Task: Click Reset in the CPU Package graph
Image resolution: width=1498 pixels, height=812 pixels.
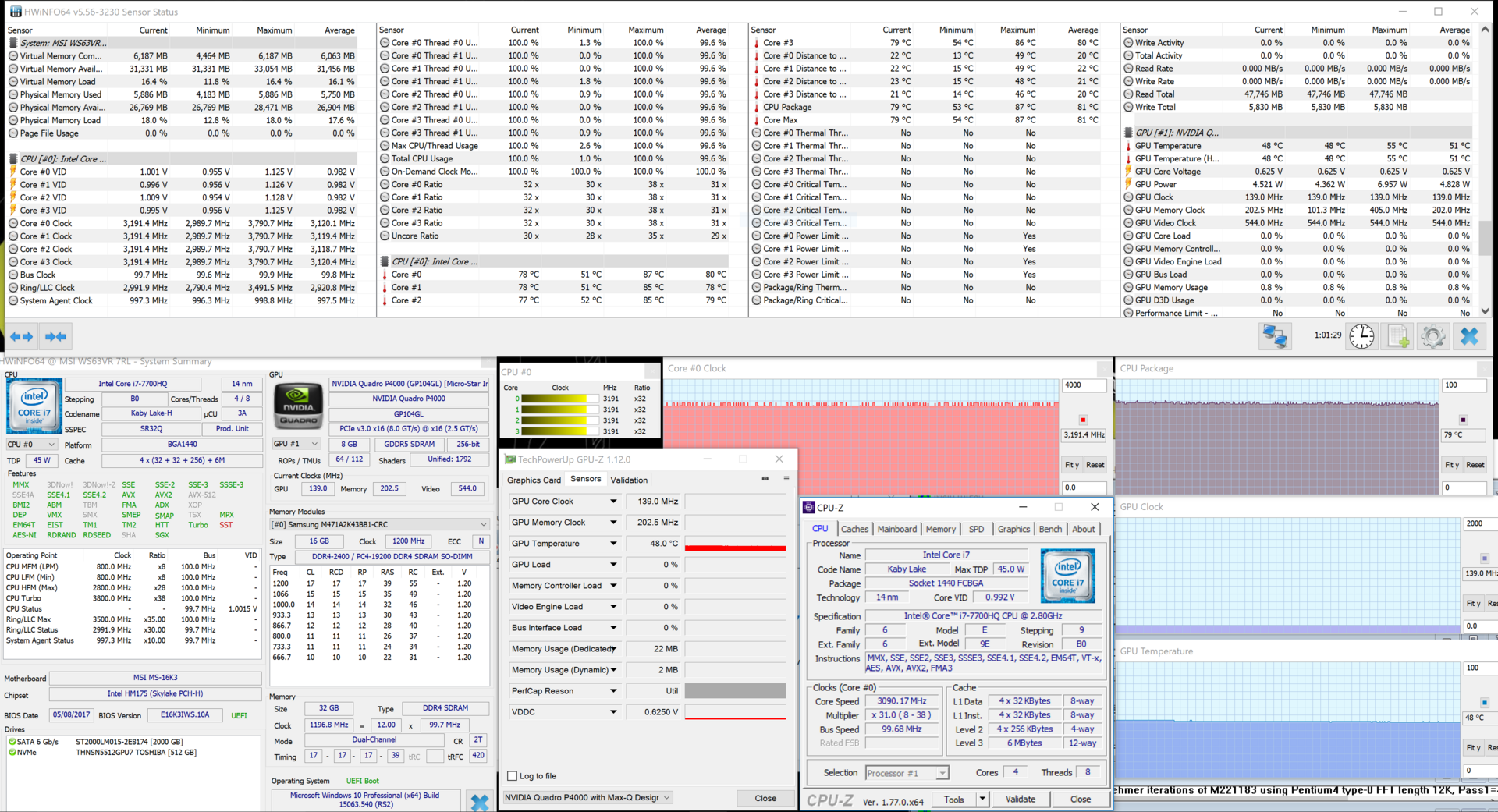Action: point(1475,465)
